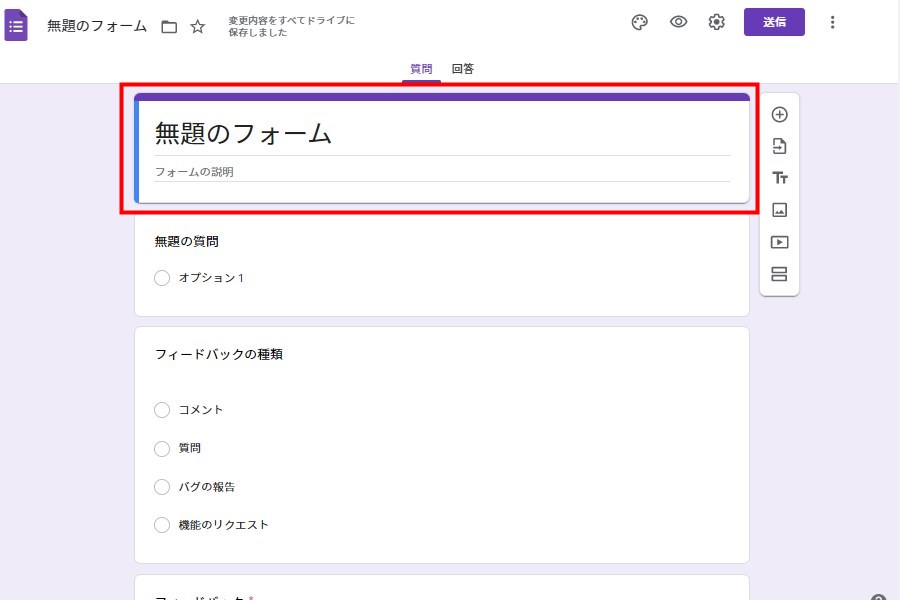Click the add video icon

[780, 242]
